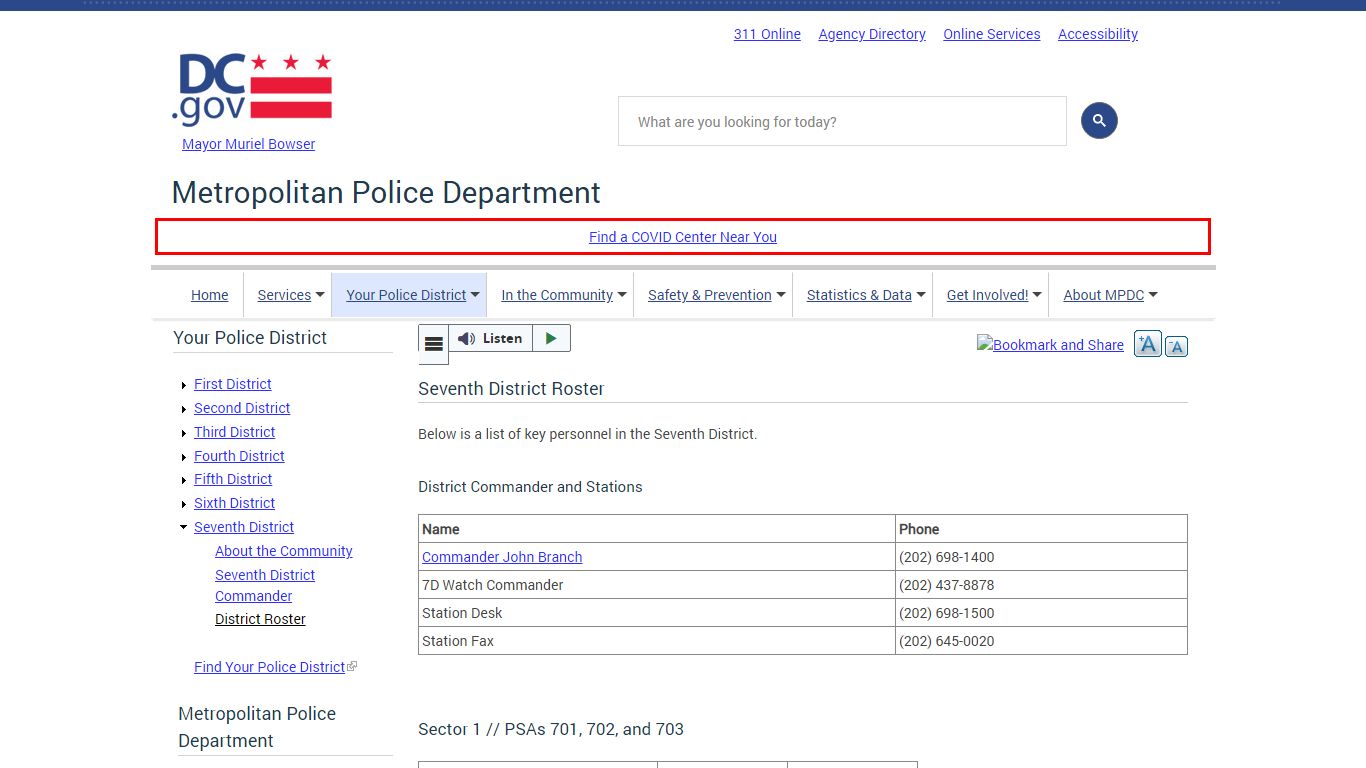
Task: Open Safety & Prevention menu item
Action: (710, 295)
